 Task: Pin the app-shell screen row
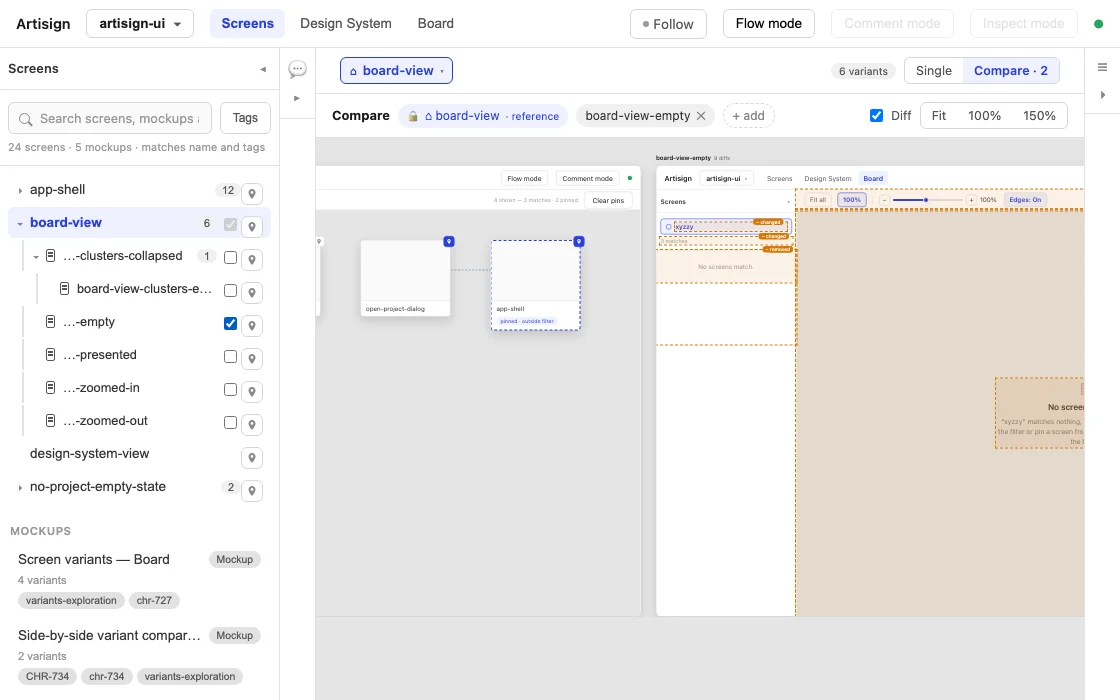pyautogui.click(x=251, y=194)
